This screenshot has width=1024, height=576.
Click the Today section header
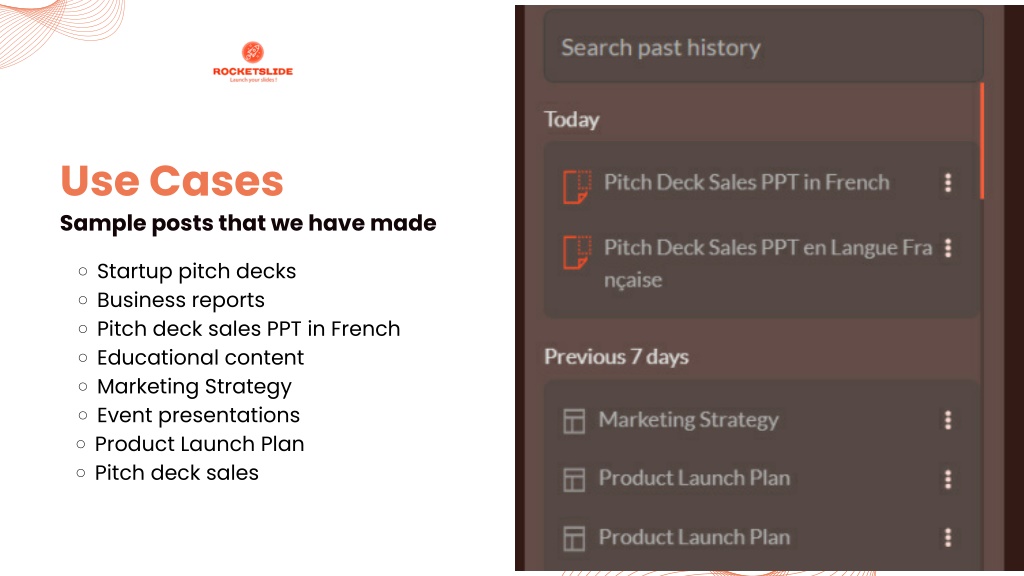point(571,120)
